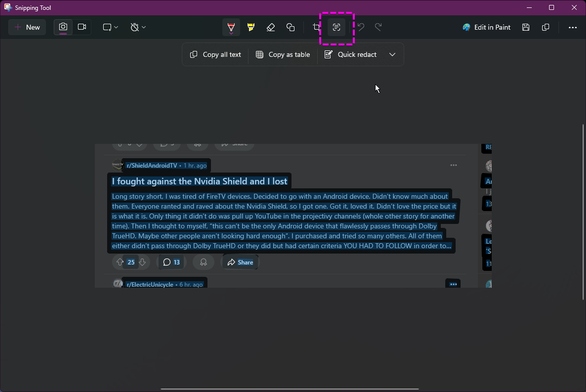Open the delay timer dropdown
Viewport: 586px width, 392px height.
point(138,27)
